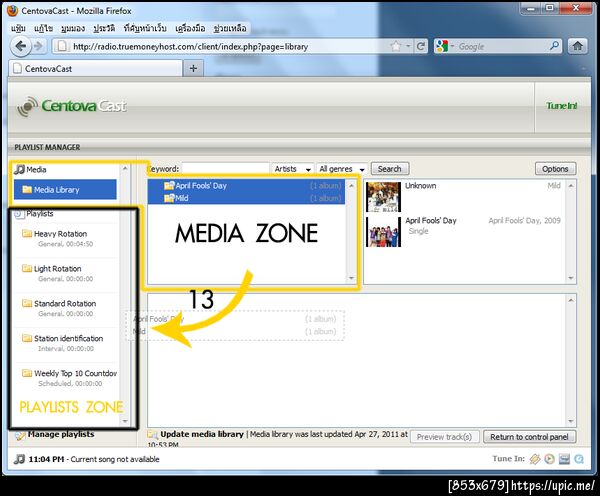Screen dimensions: 600x496
Task: Click the browser forward arrow
Action: tap(39, 47)
